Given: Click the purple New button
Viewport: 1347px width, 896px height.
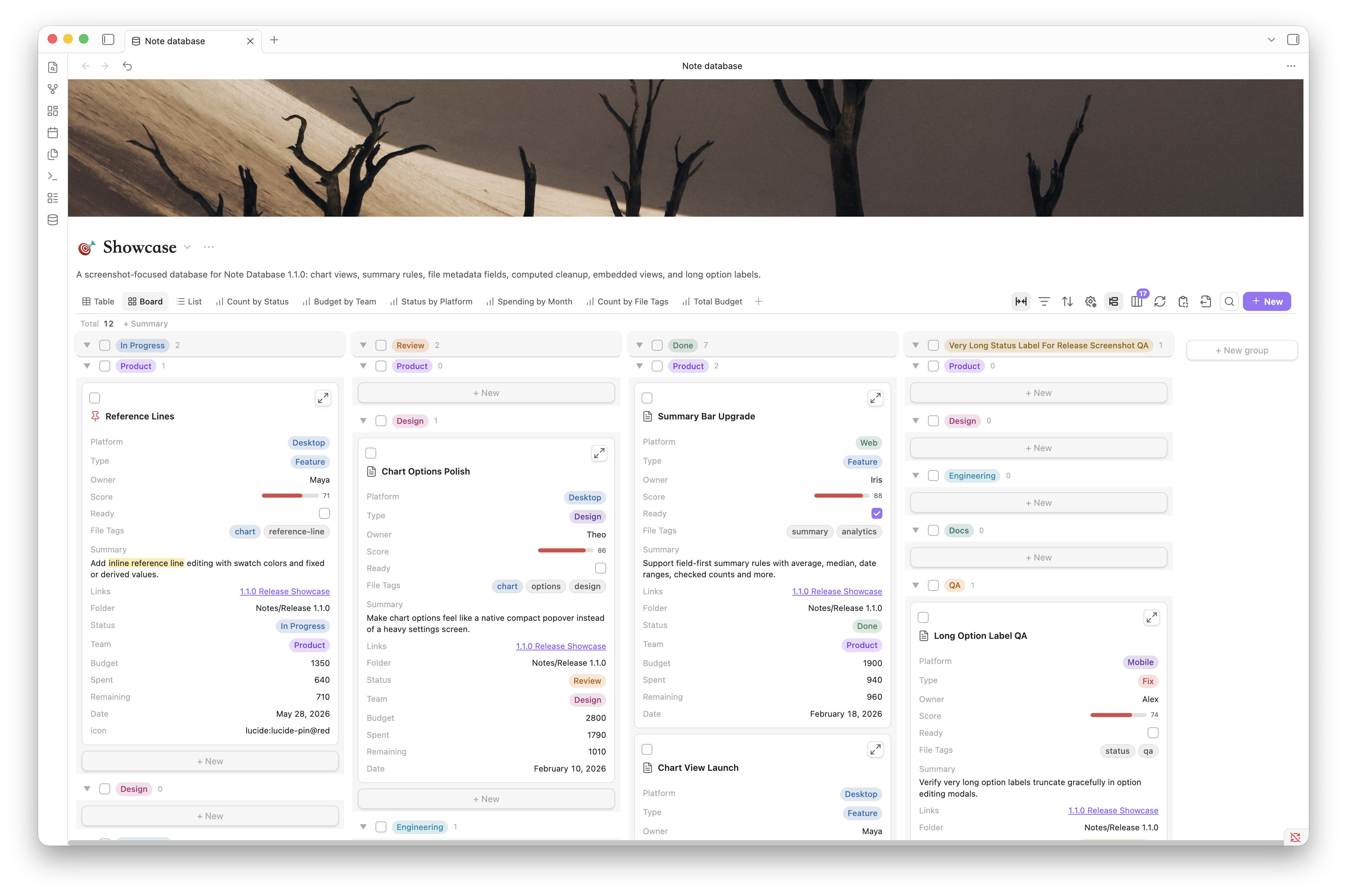Looking at the screenshot, I should pos(1266,301).
